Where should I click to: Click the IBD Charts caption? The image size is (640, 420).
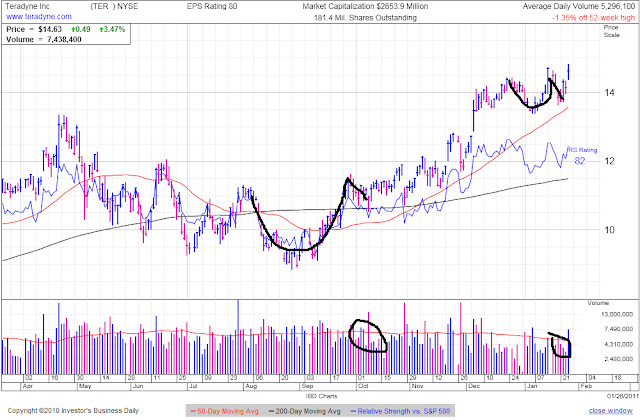pyautogui.click(x=321, y=396)
